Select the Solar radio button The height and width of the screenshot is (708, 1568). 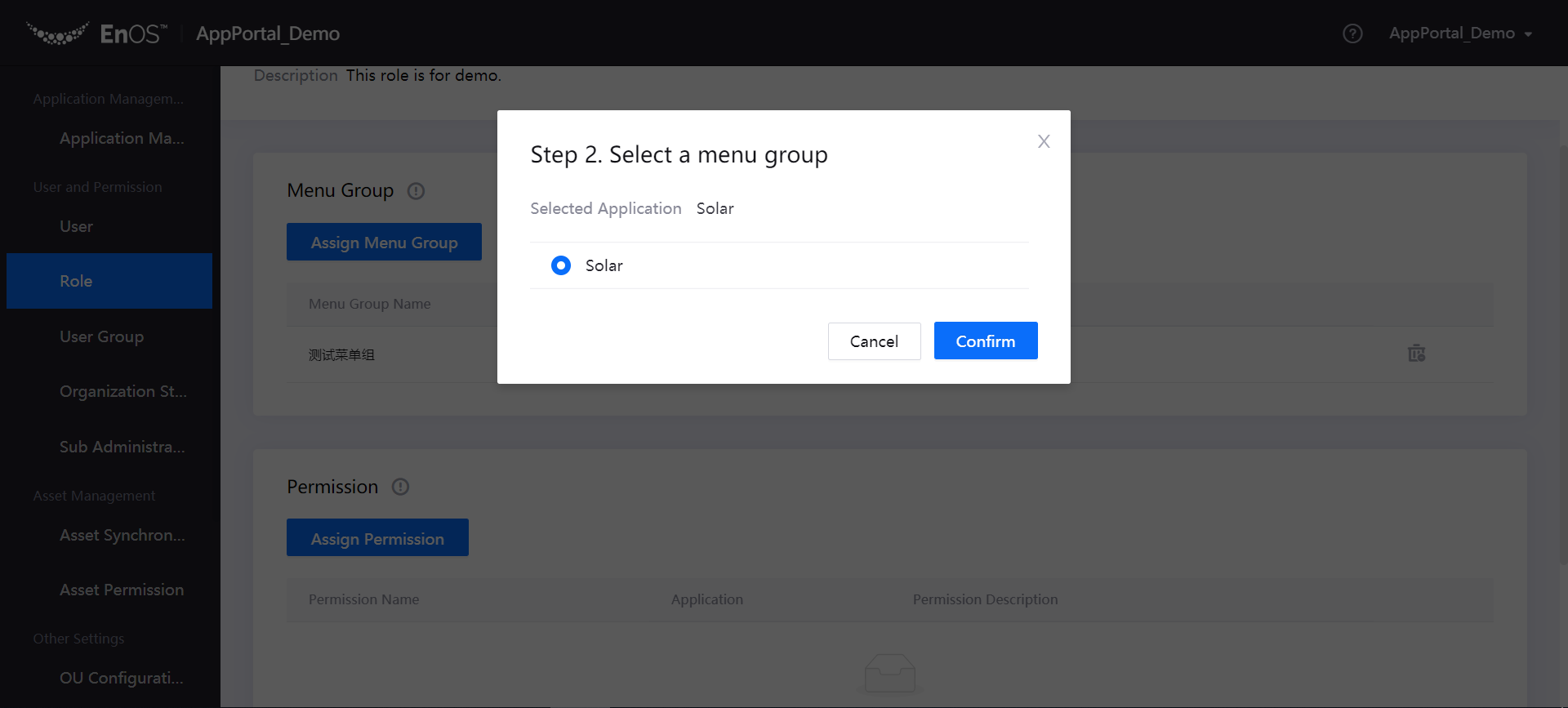(x=561, y=265)
